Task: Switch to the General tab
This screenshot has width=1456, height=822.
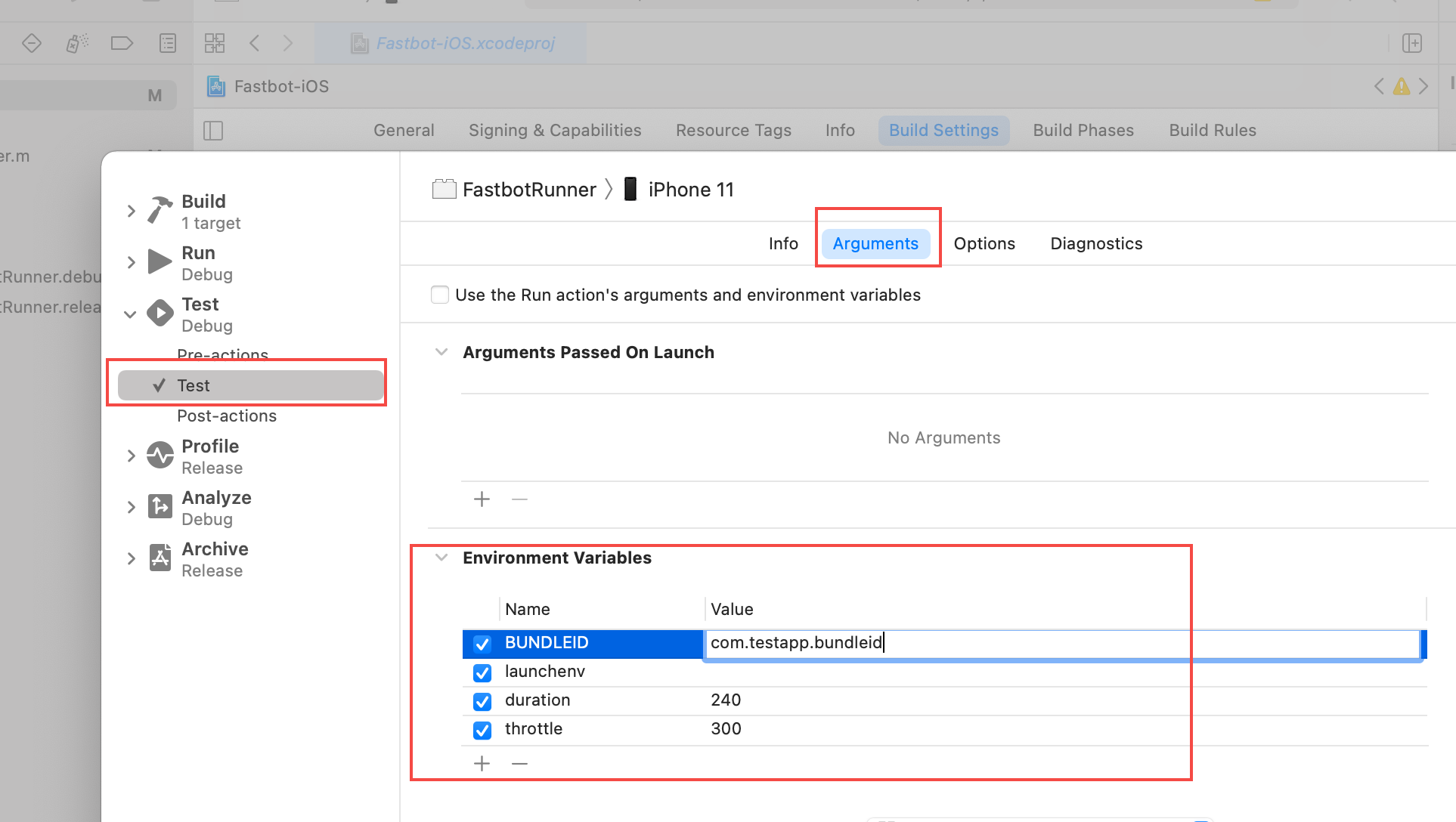Action: click(404, 130)
